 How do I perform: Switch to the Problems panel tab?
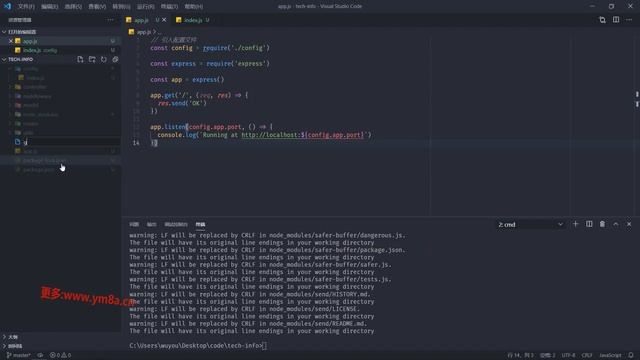(x=134, y=224)
